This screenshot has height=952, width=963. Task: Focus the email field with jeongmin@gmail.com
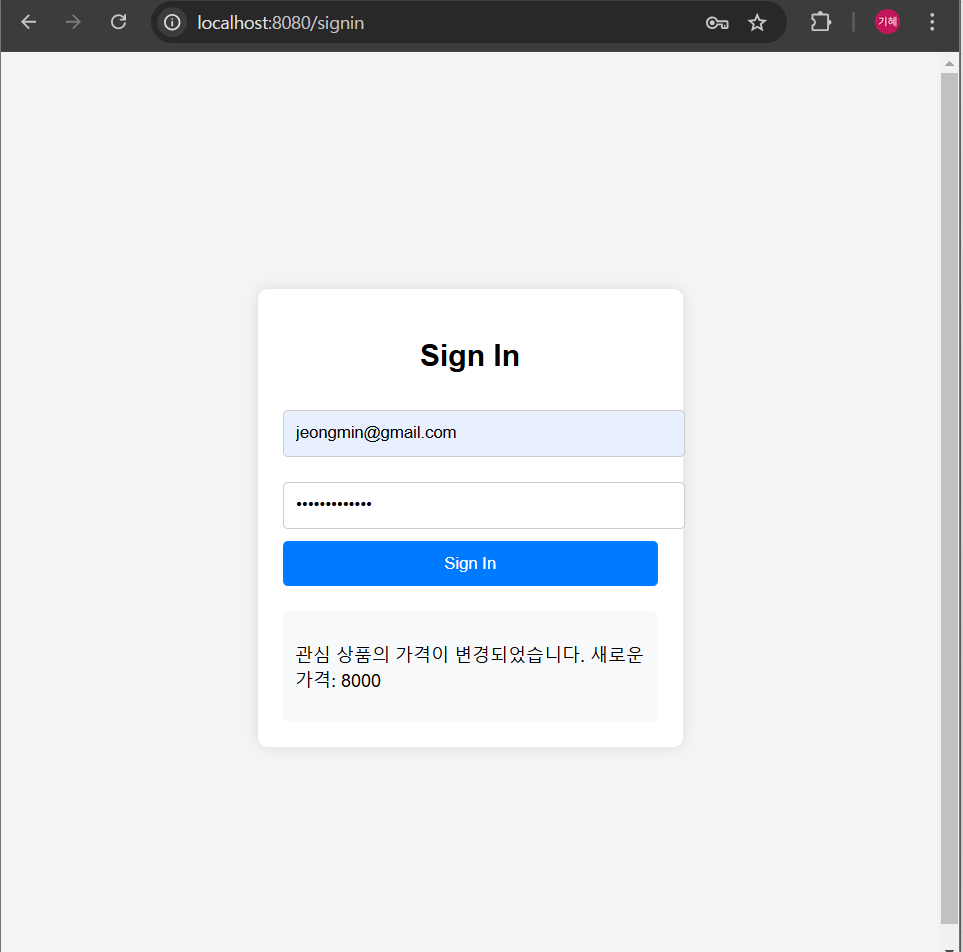483,433
